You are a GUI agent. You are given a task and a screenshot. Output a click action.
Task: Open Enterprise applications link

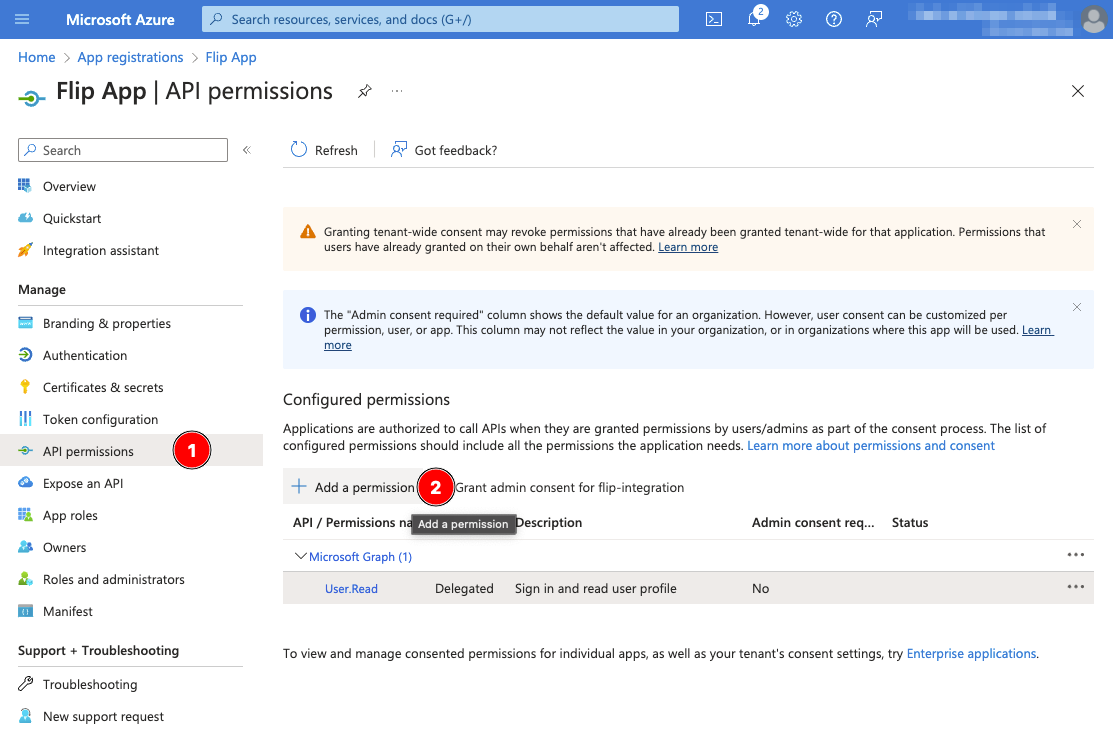(x=971, y=653)
